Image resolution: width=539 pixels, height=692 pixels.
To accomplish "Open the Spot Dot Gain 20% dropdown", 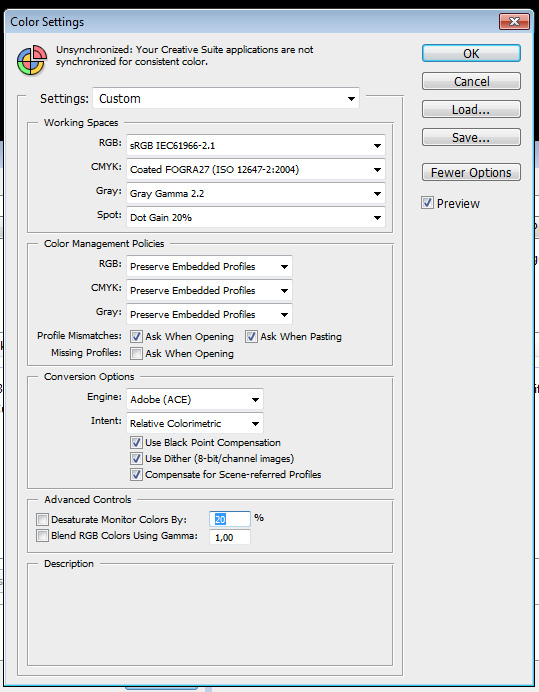I will click(256, 218).
